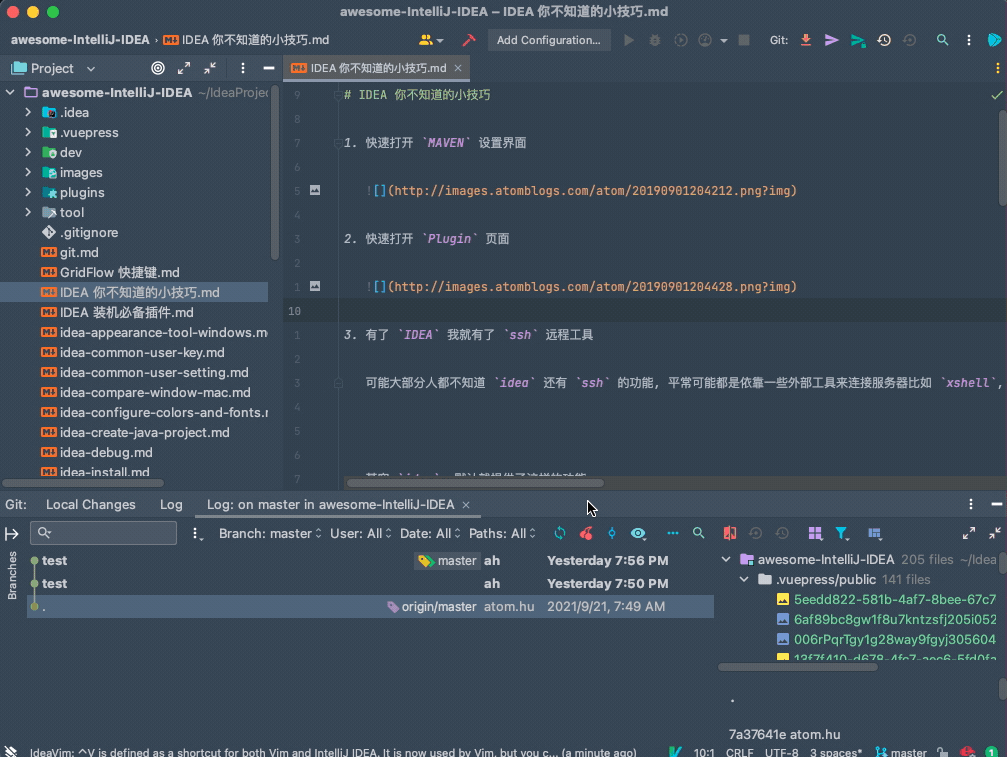This screenshot has width=1007, height=757.
Task: Toggle read-only lock icon in status bar
Action: tap(942, 751)
